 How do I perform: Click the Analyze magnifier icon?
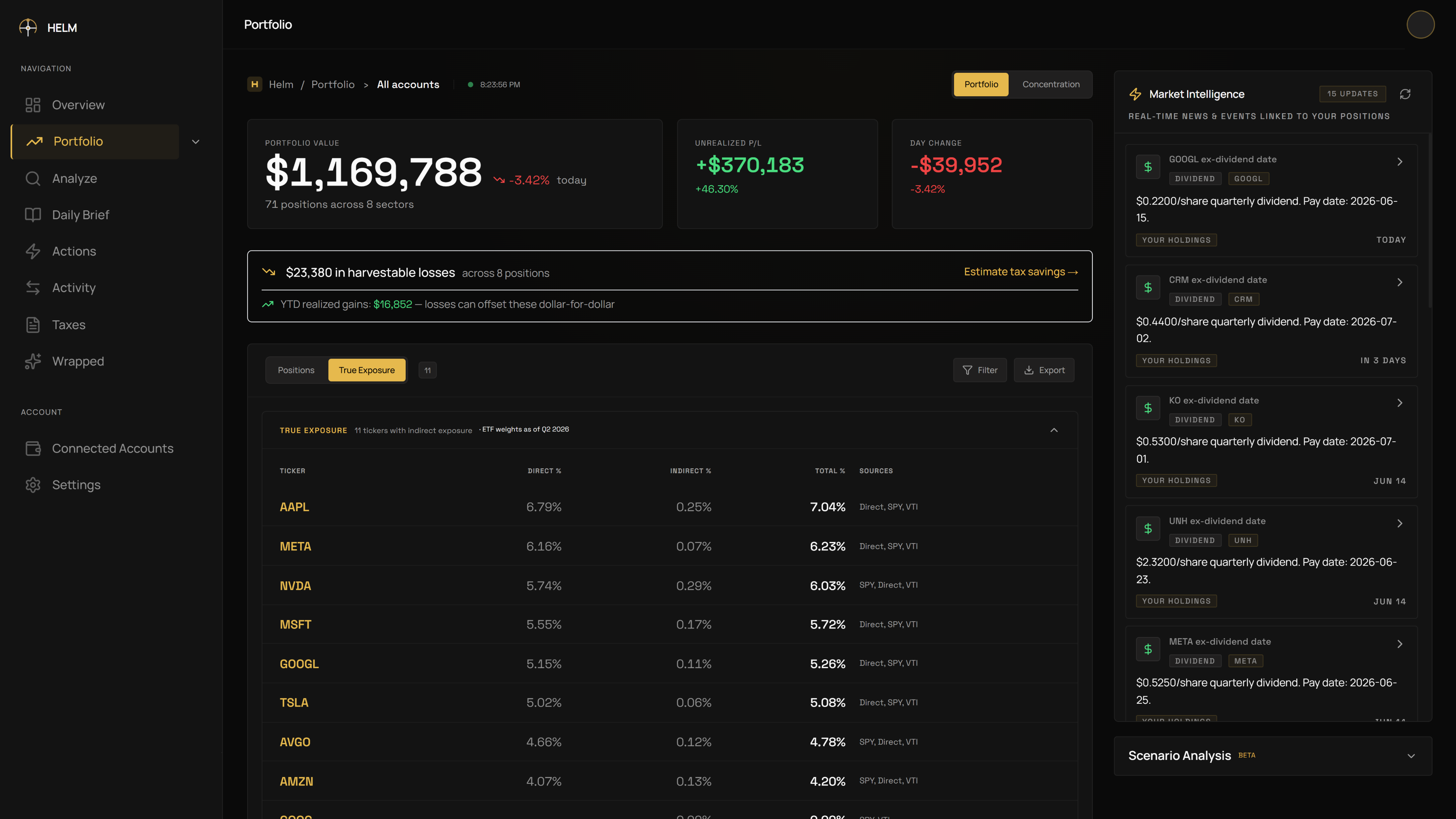point(33,179)
